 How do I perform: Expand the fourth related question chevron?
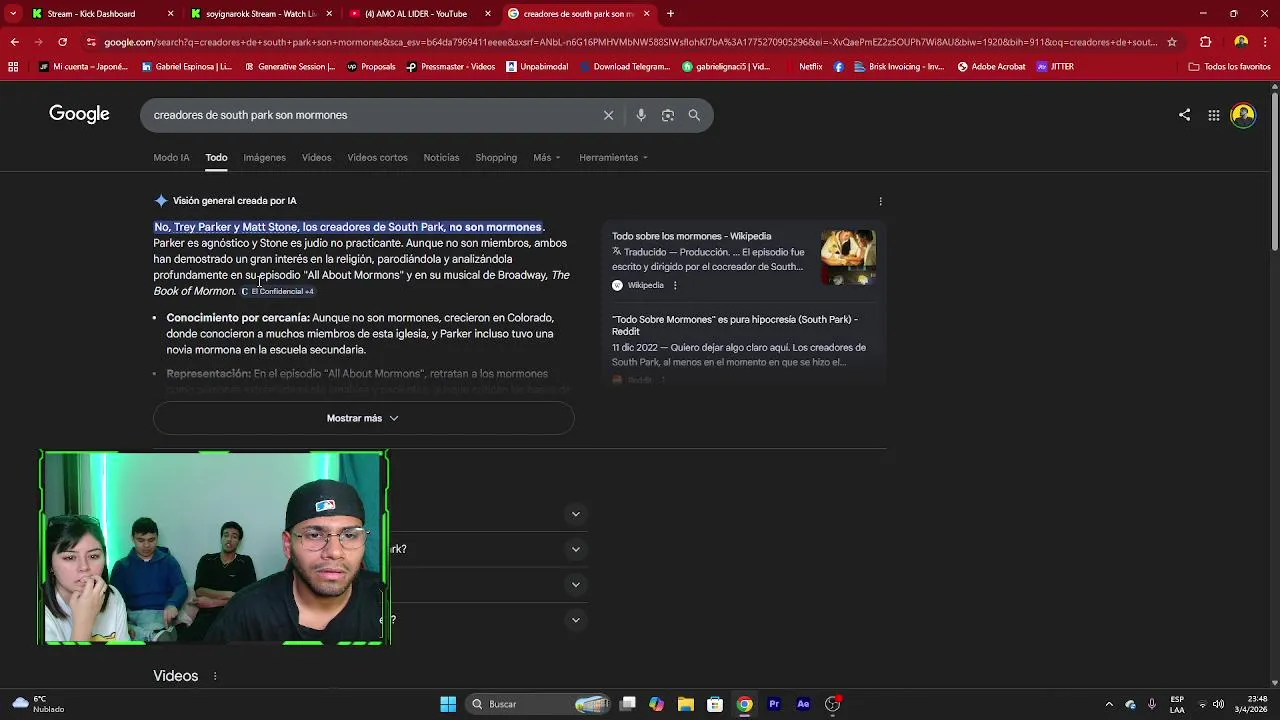[x=575, y=620]
